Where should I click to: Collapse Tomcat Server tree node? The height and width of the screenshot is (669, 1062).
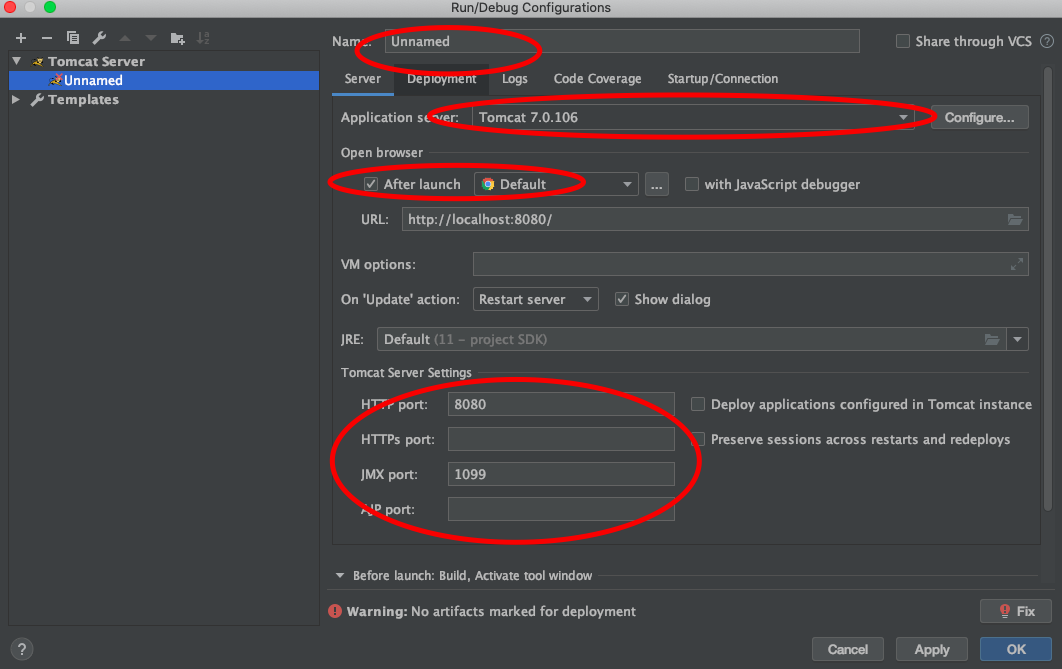(x=17, y=61)
